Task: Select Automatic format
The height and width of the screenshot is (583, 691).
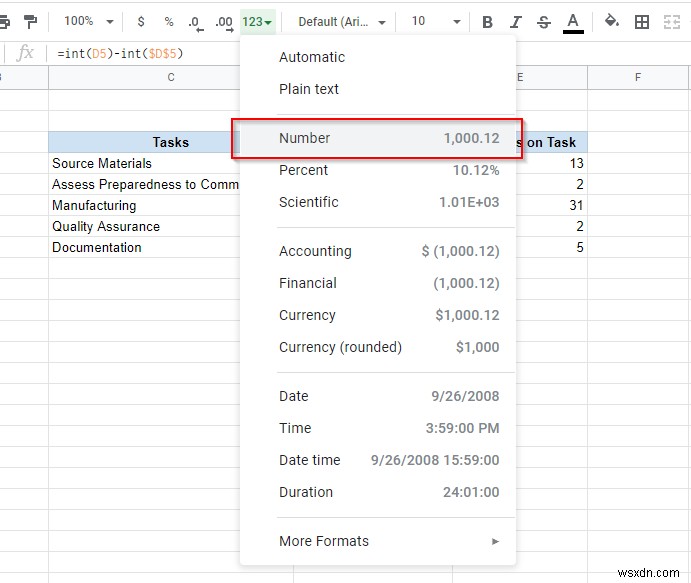Action: (378, 57)
